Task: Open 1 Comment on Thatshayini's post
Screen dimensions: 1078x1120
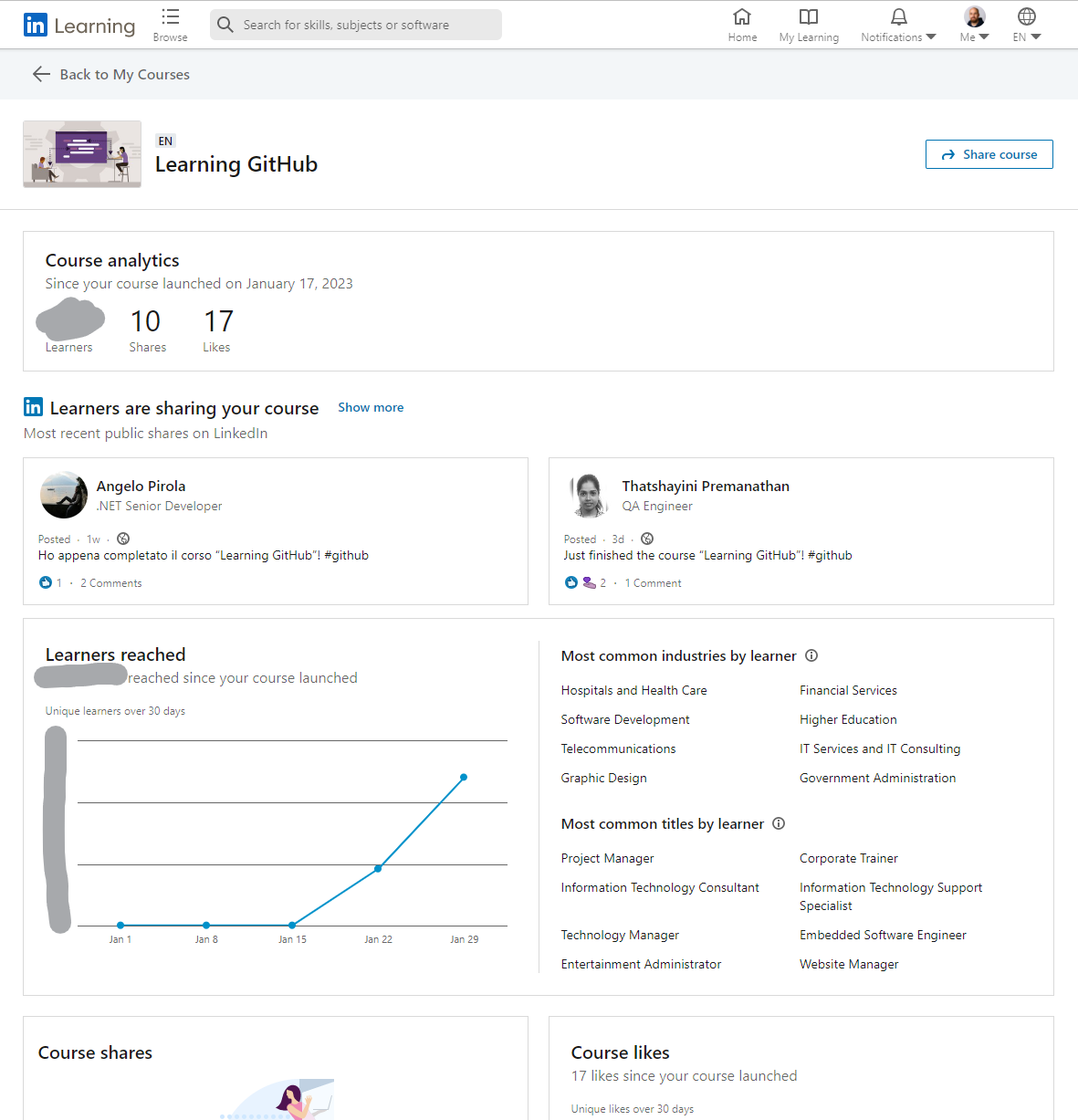Action: click(x=654, y=583)
